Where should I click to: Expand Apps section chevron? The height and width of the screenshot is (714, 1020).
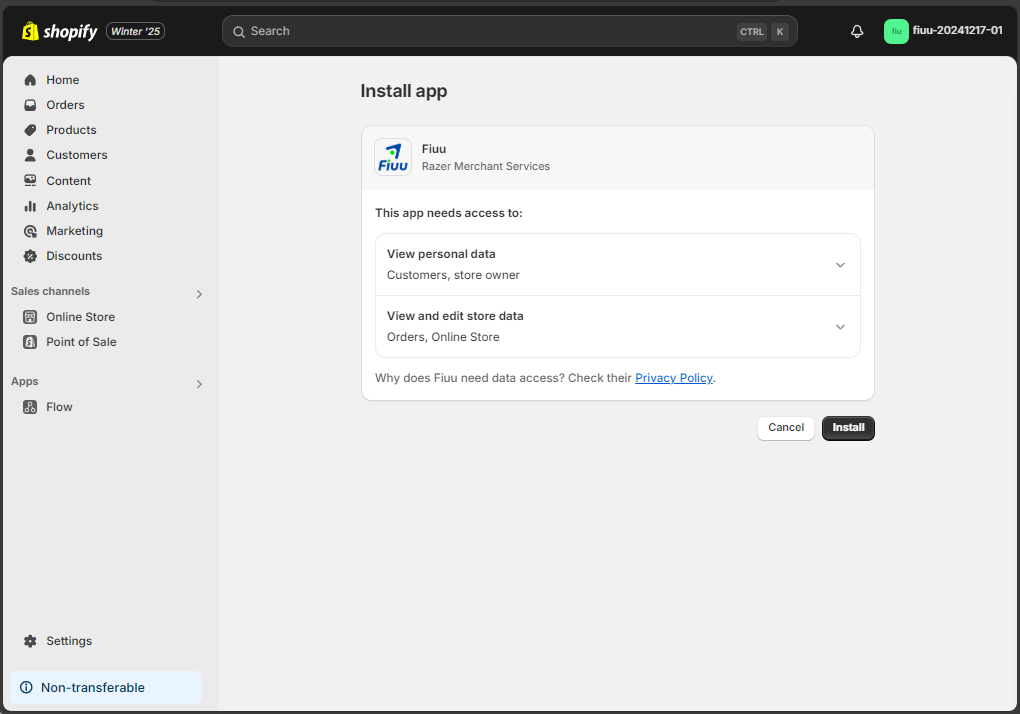pyautogui.click(x=199, y=384)
